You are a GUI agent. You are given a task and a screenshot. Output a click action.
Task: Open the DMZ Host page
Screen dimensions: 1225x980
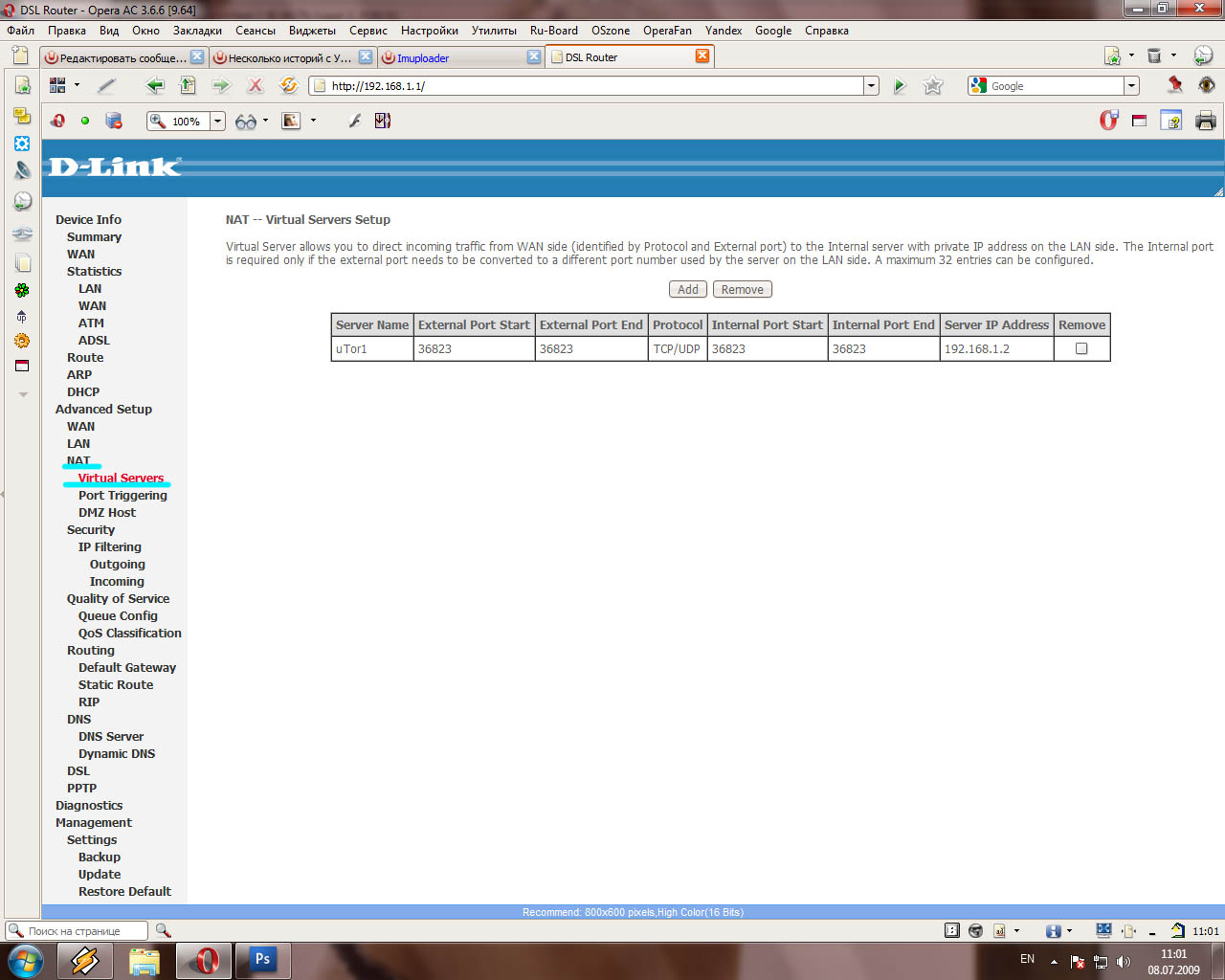click(x=107, y=513)
